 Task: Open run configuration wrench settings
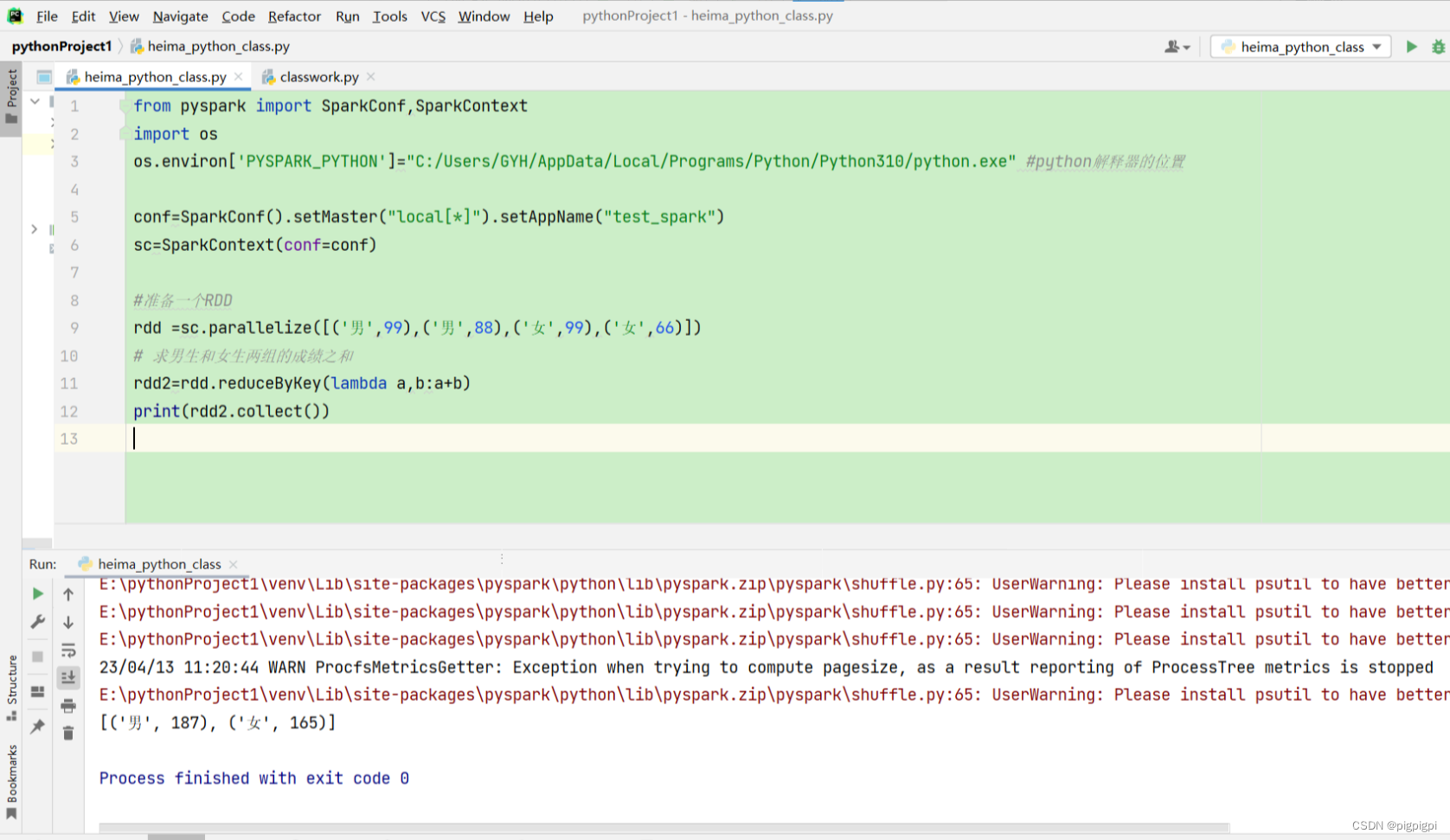(x=37, y=622)
